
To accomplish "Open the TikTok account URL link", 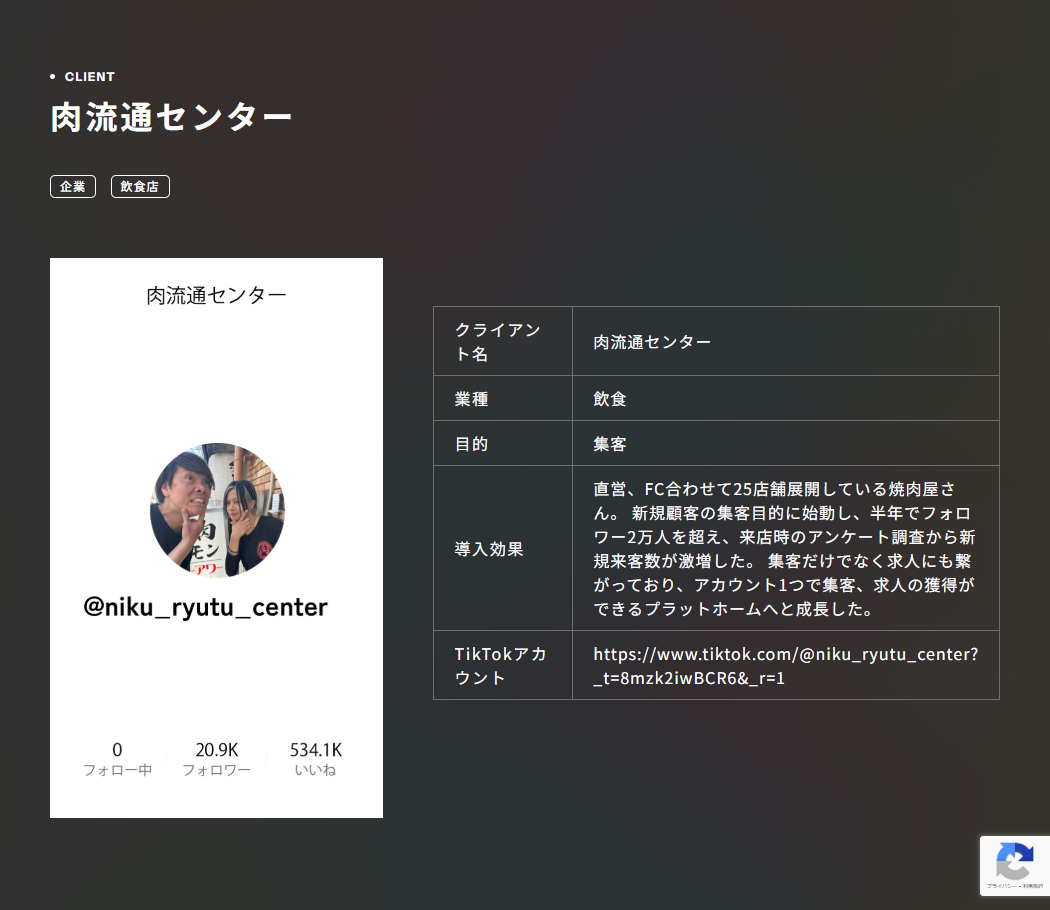I will (786, 664).
